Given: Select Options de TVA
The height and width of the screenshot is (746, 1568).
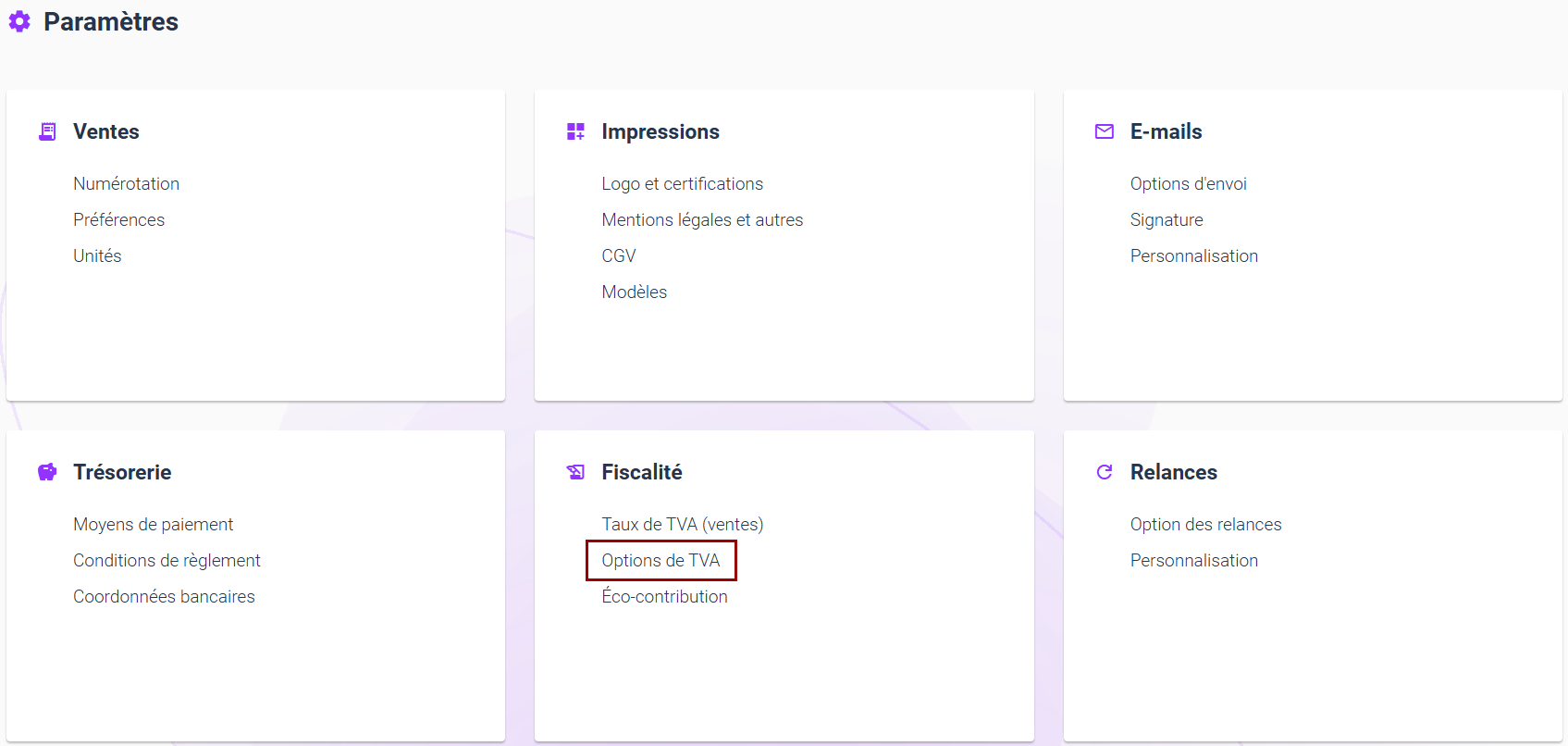Looking at the screenshot, I should (661, 560).
